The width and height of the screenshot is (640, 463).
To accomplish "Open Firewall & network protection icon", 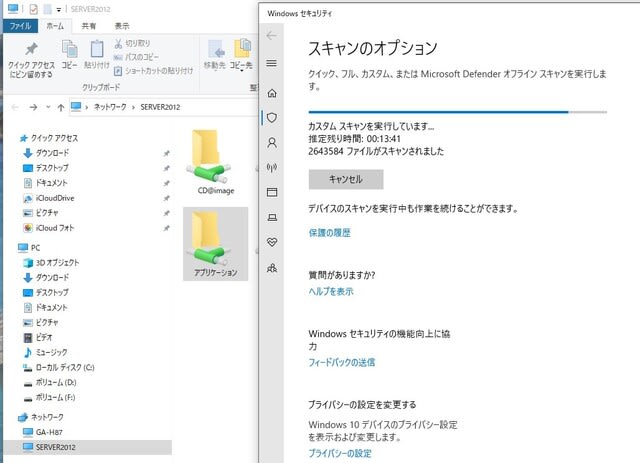I will (272, 167).
